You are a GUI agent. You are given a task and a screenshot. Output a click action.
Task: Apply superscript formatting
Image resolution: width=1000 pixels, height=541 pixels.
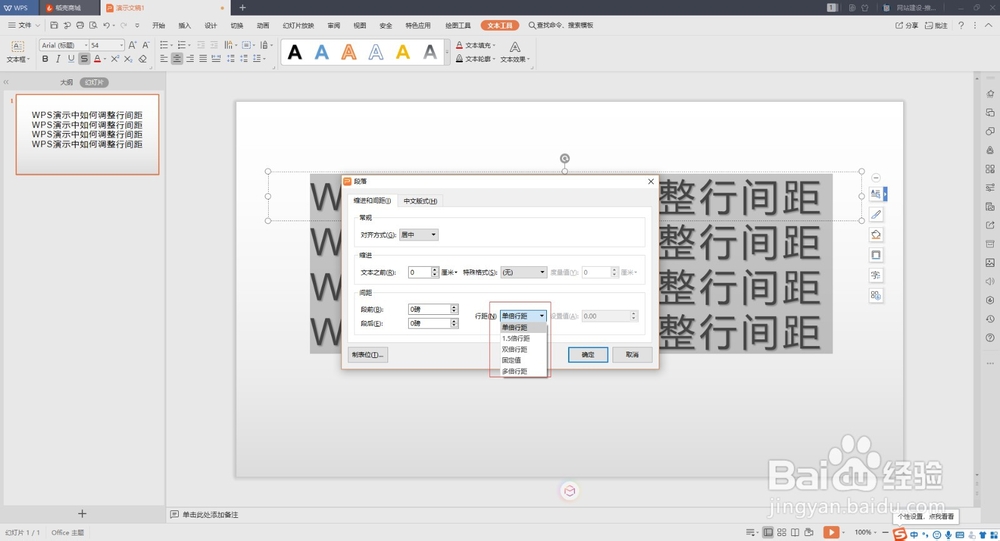tap(115, 59)
